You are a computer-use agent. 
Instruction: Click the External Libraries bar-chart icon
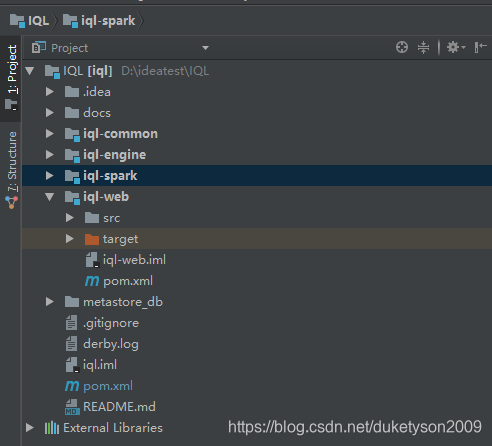click(x=52, y=428)
